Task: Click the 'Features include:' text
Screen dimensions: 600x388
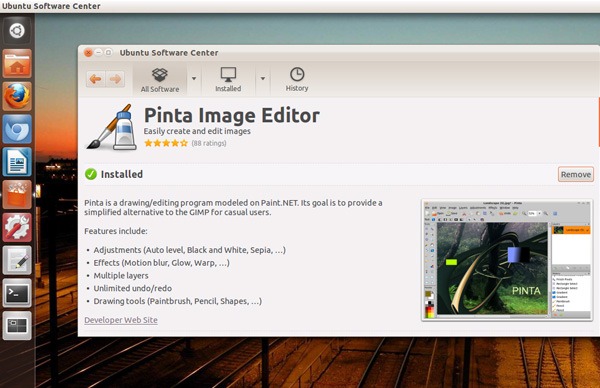Action: click(x=116, y=231)
